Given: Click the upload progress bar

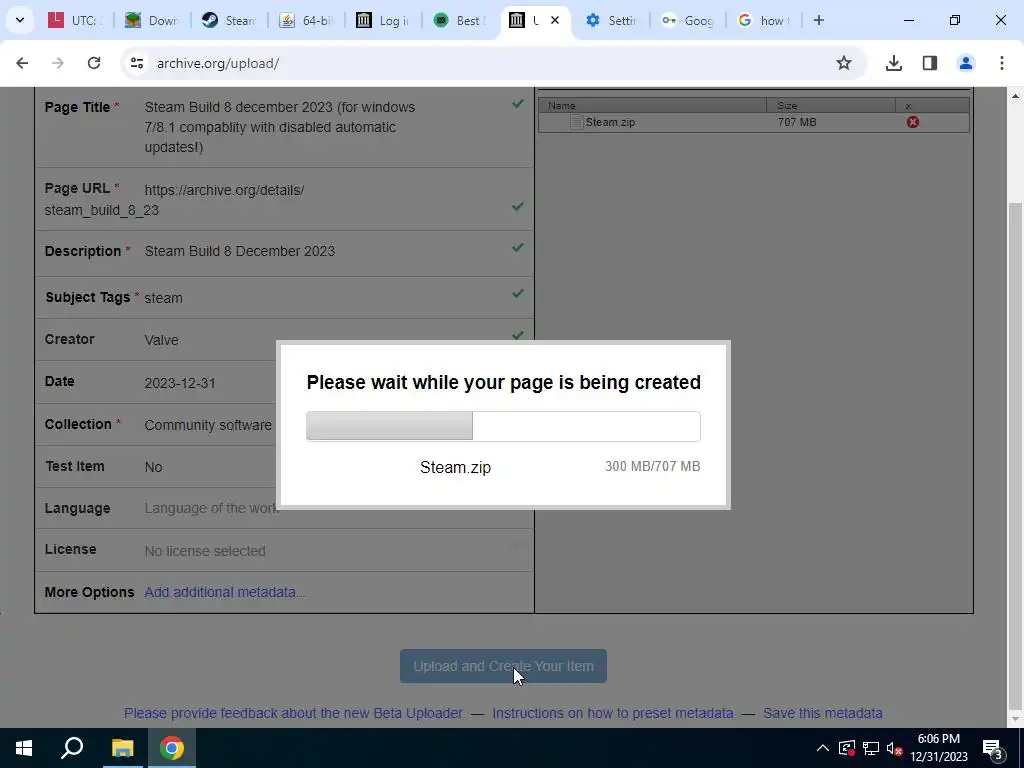Looking at the screenshot, I should tap(504, 426).
